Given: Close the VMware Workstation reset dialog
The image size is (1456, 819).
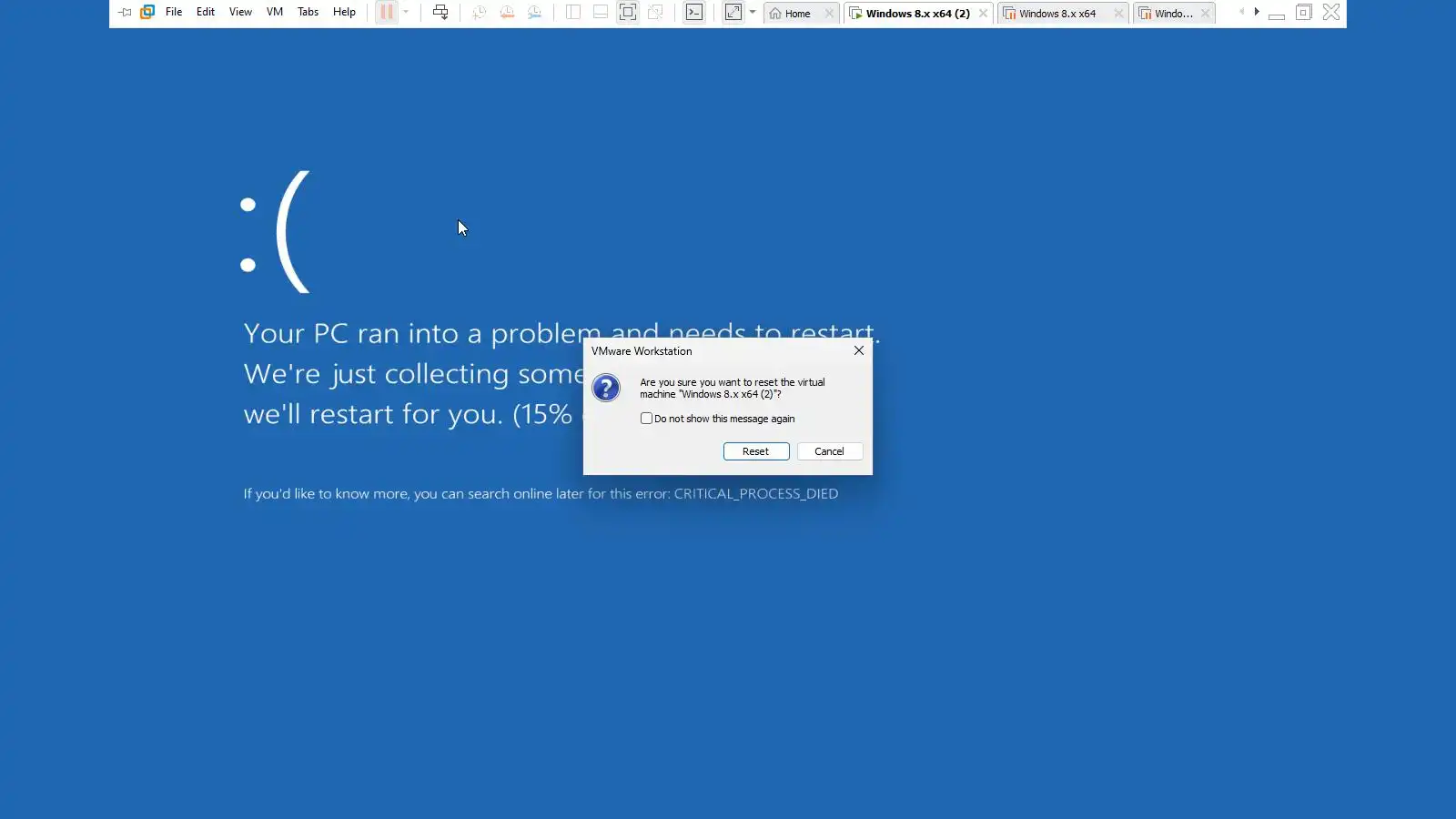Looking at the screenshot, I should (859, 350).
